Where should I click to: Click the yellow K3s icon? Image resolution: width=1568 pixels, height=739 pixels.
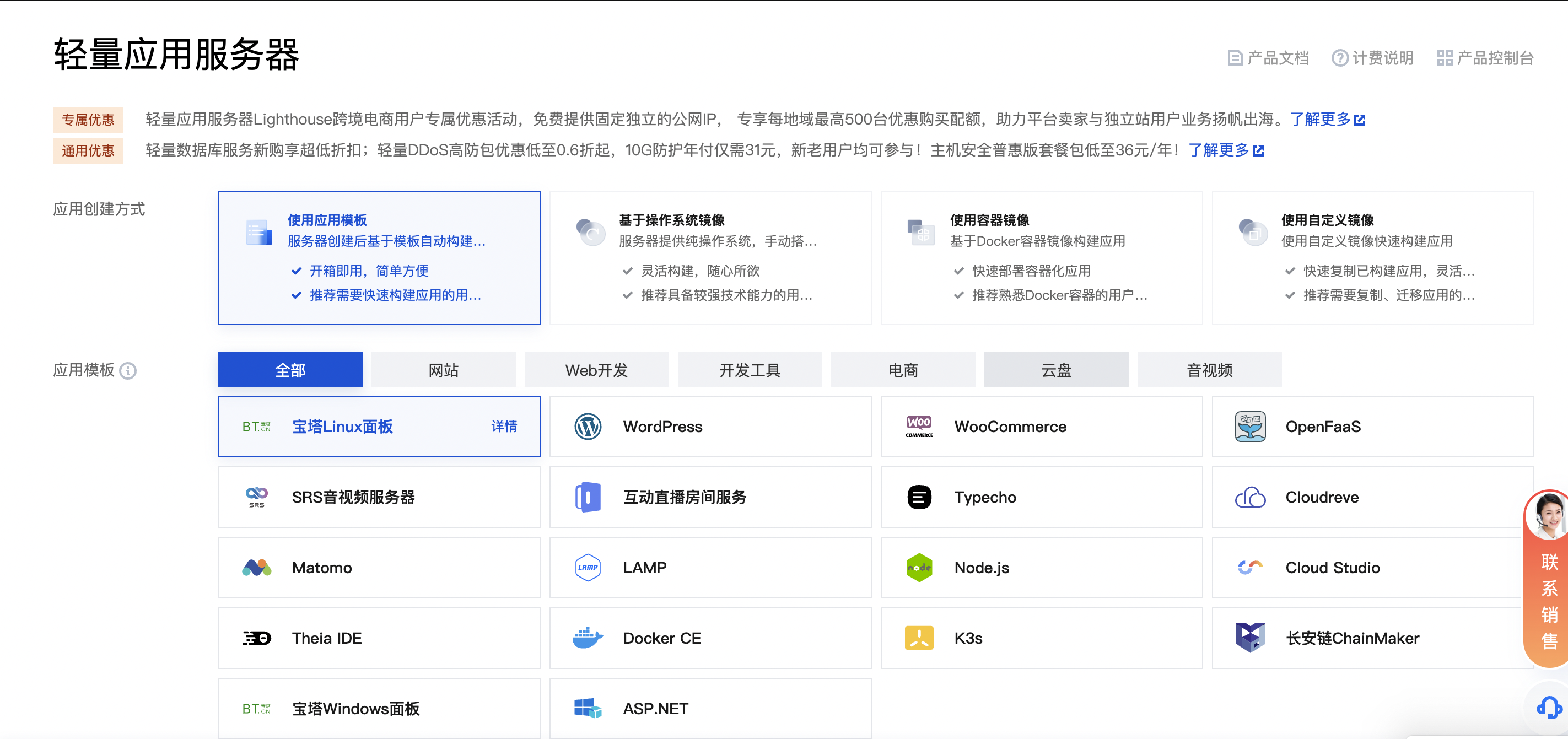coord(919,639)
